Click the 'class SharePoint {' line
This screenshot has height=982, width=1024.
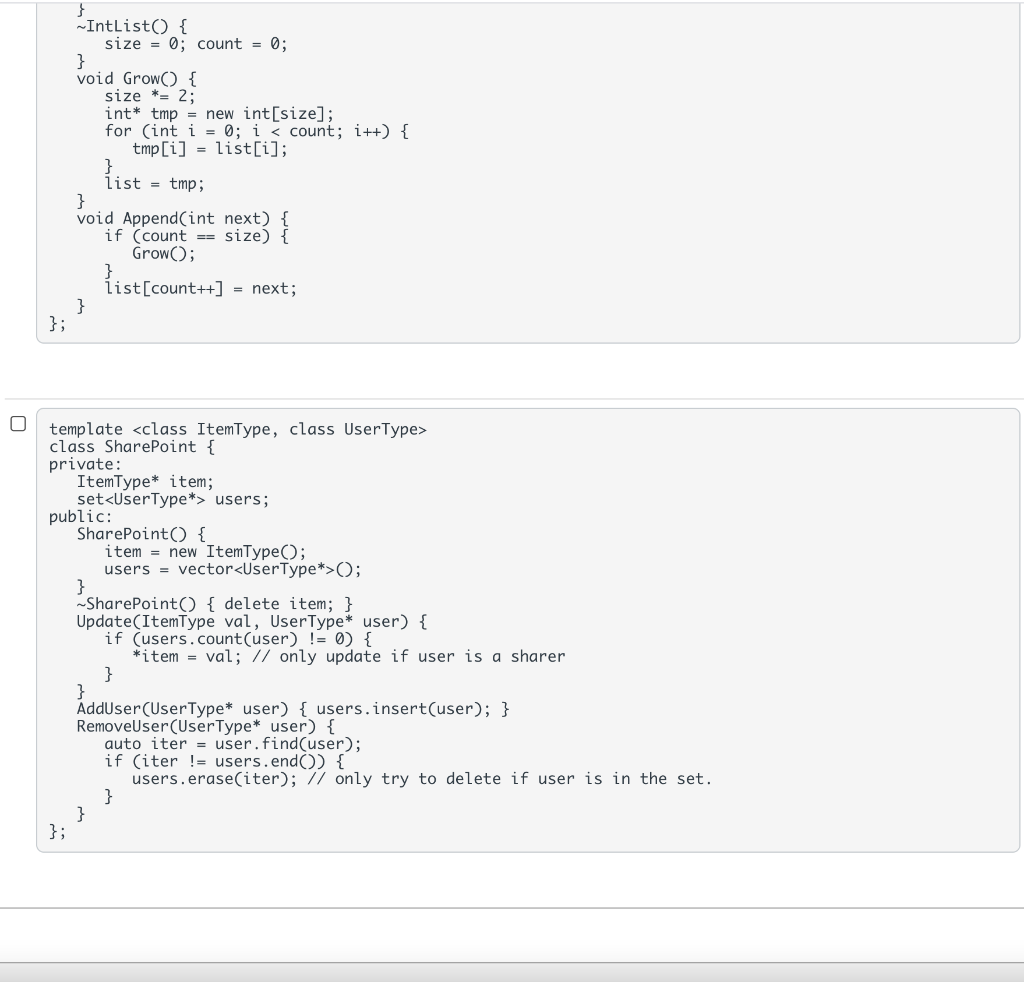tap(132, 447)
